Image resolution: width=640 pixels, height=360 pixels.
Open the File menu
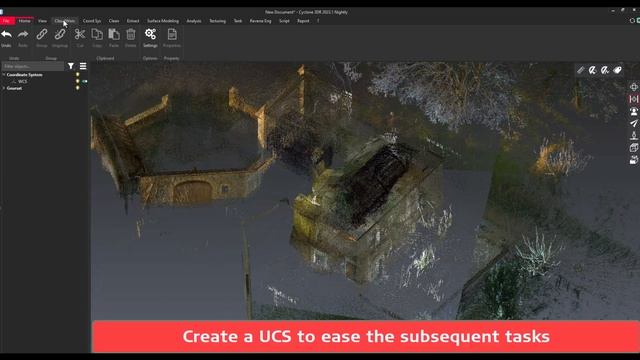pos(7,21)
